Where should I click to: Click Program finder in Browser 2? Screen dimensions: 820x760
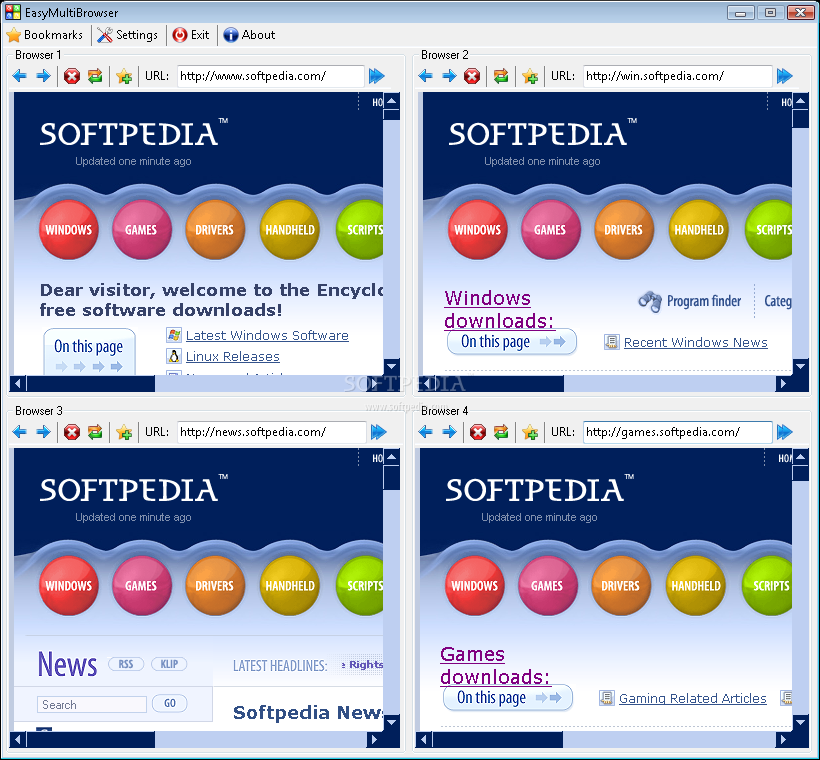tap(690, 301)
